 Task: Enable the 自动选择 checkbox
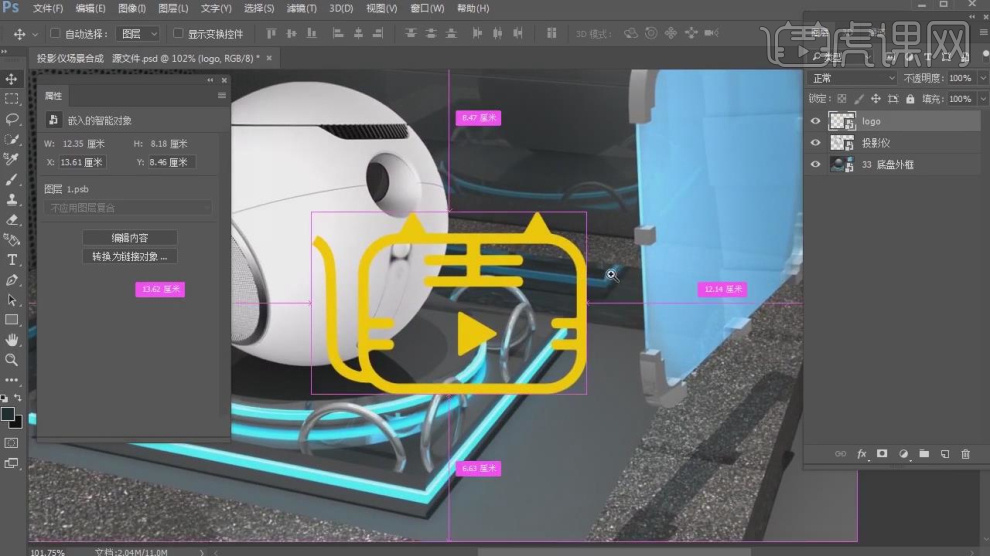[x=55, y=34]
